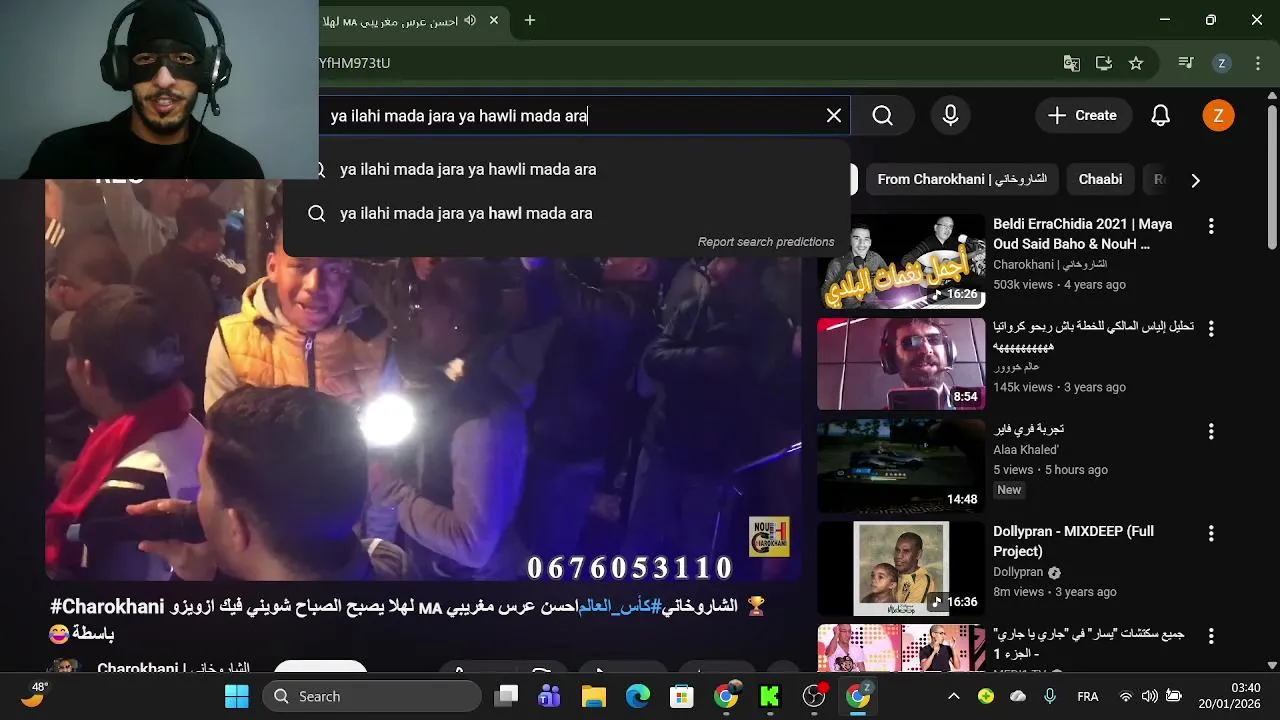Start voice search with microphone icon
1280x720 pixels.
coord(951,116)
